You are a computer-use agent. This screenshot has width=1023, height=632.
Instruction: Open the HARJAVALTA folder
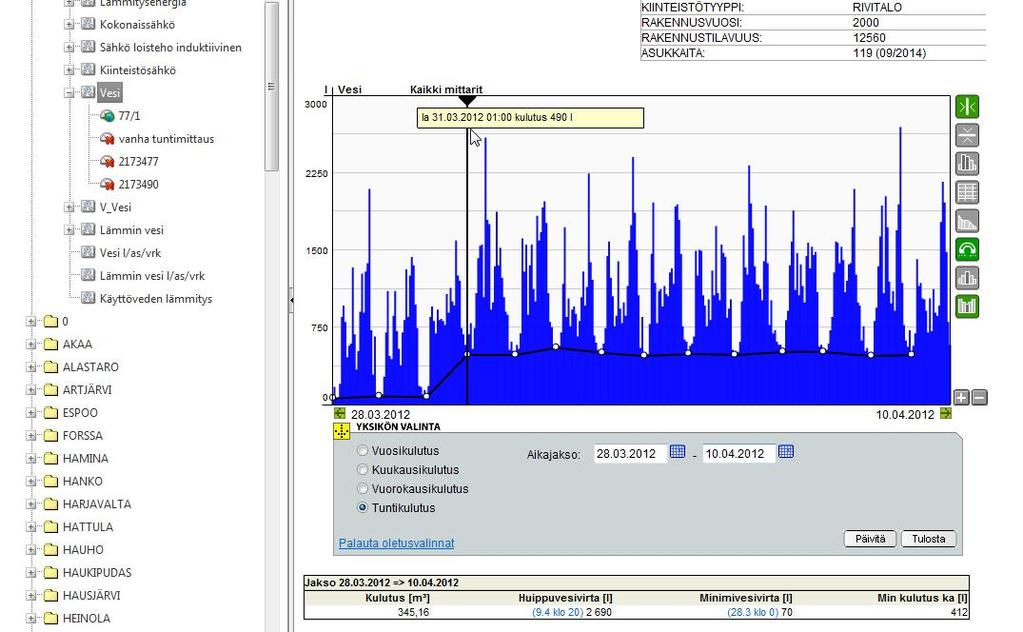pos(97,504)
